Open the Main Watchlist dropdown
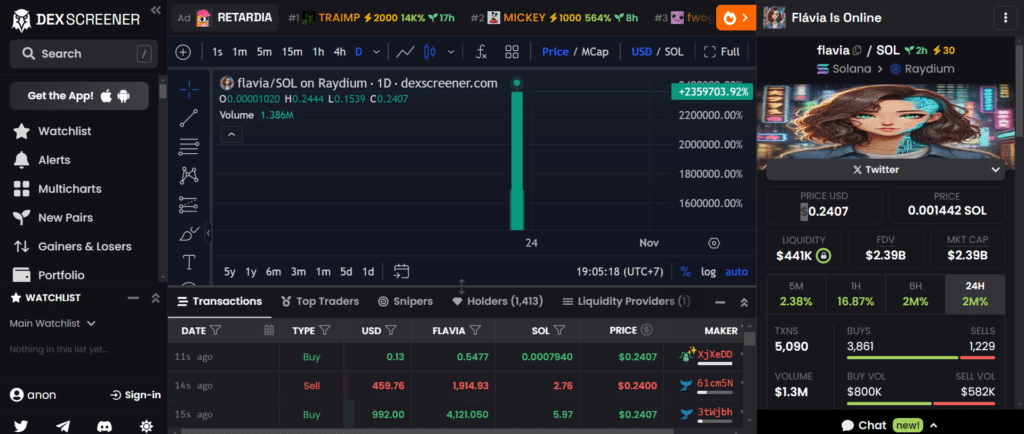The width and height of the screenshot is (1024, 434). pyautogui.click(x=53, y=323)
